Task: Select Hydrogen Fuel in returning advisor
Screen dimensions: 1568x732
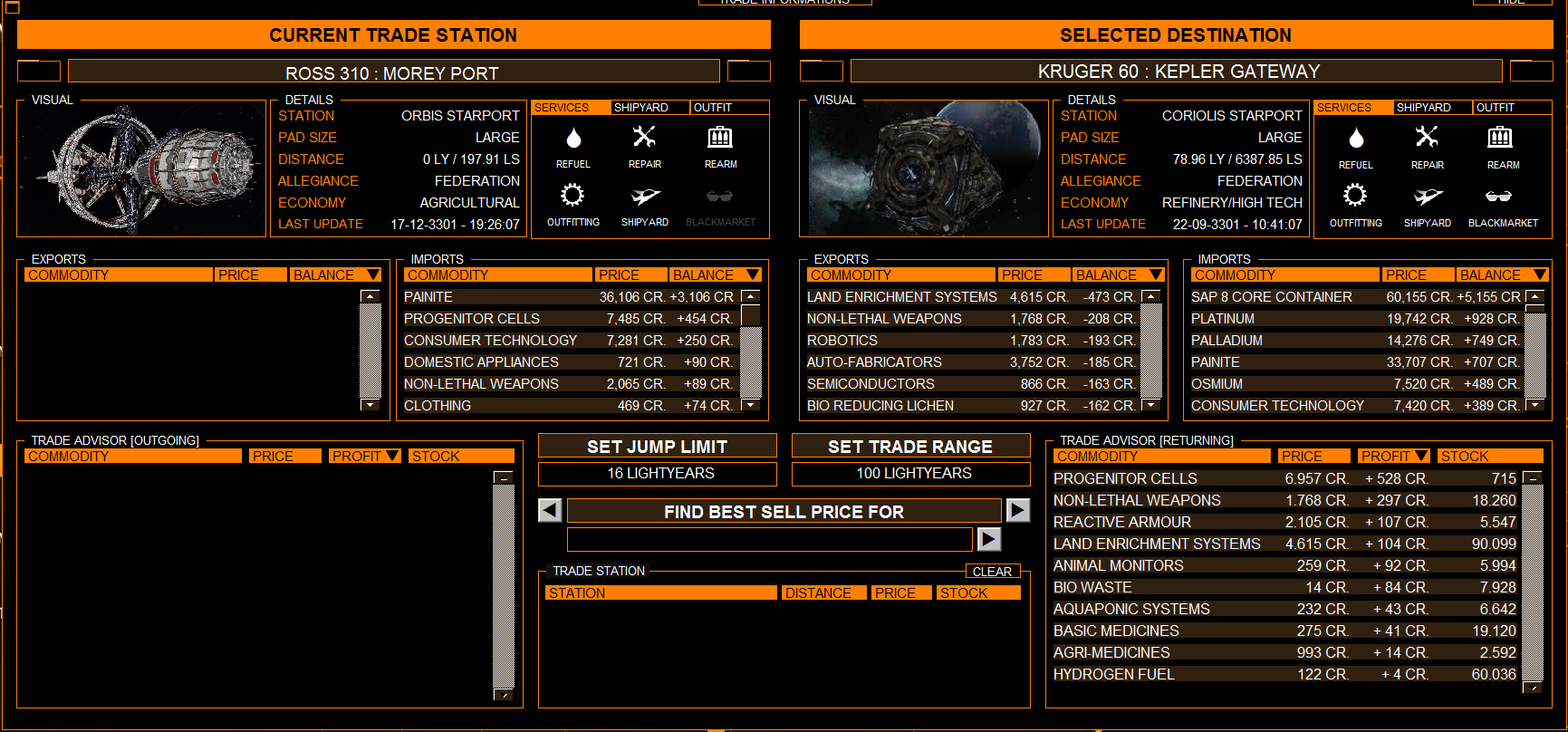Action: point(1284,674)
